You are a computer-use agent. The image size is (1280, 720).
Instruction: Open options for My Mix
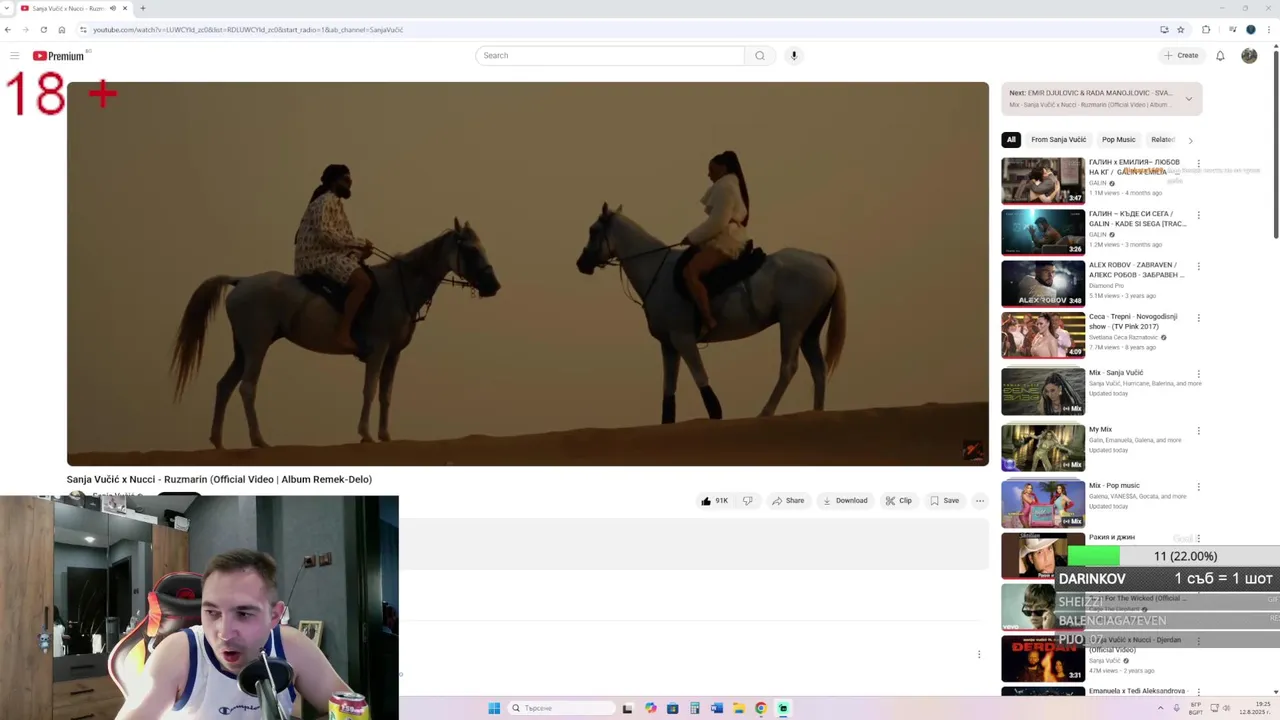pos(1198,431)
